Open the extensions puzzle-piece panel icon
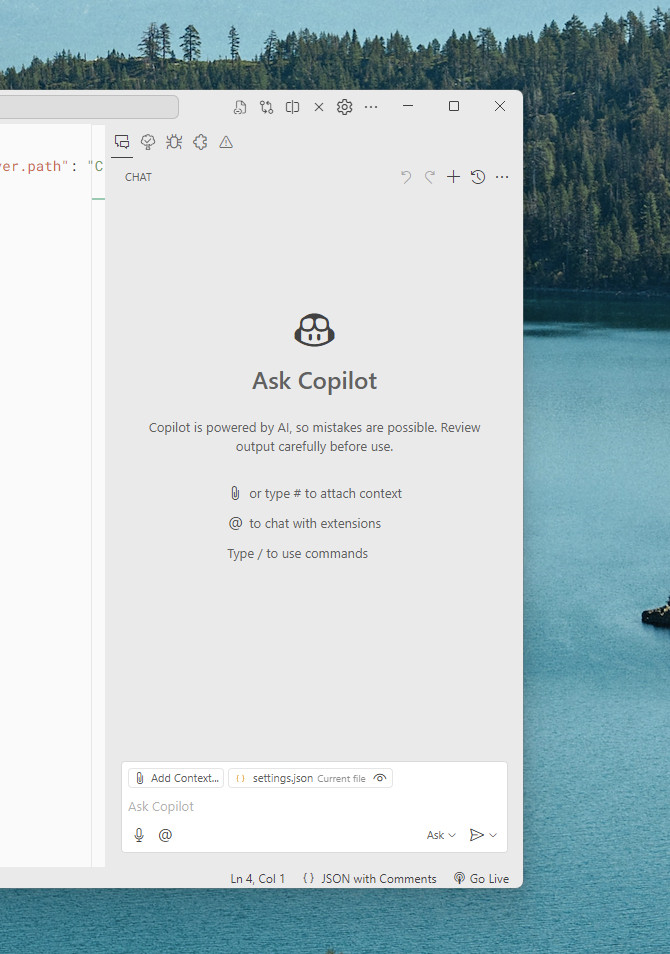The image size is (670, 954). tap(200, 142)
